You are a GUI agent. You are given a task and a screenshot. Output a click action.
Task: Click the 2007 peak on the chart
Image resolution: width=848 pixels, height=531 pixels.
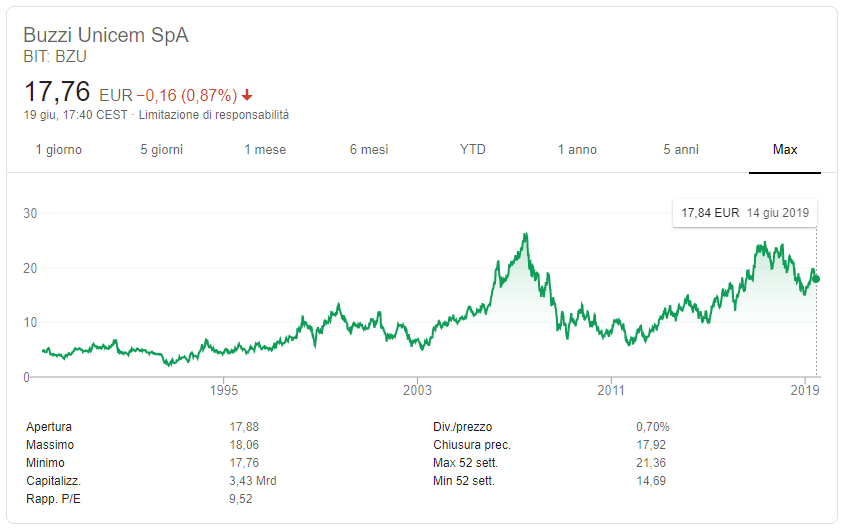coord(525,235)
